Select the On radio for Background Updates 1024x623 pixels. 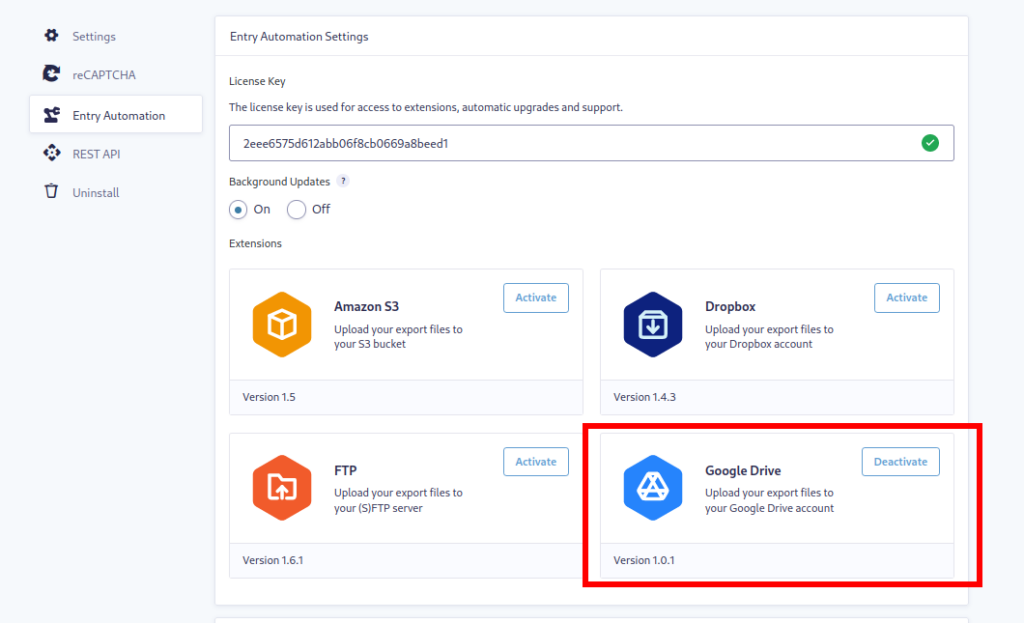point(238,210)
